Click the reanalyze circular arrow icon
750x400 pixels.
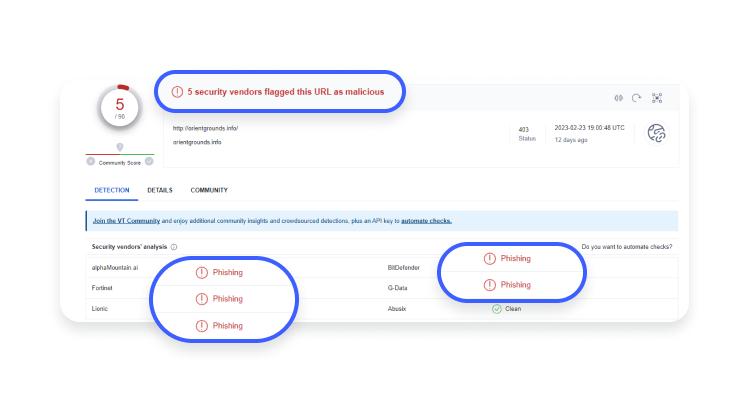click(x=636, y=98)
